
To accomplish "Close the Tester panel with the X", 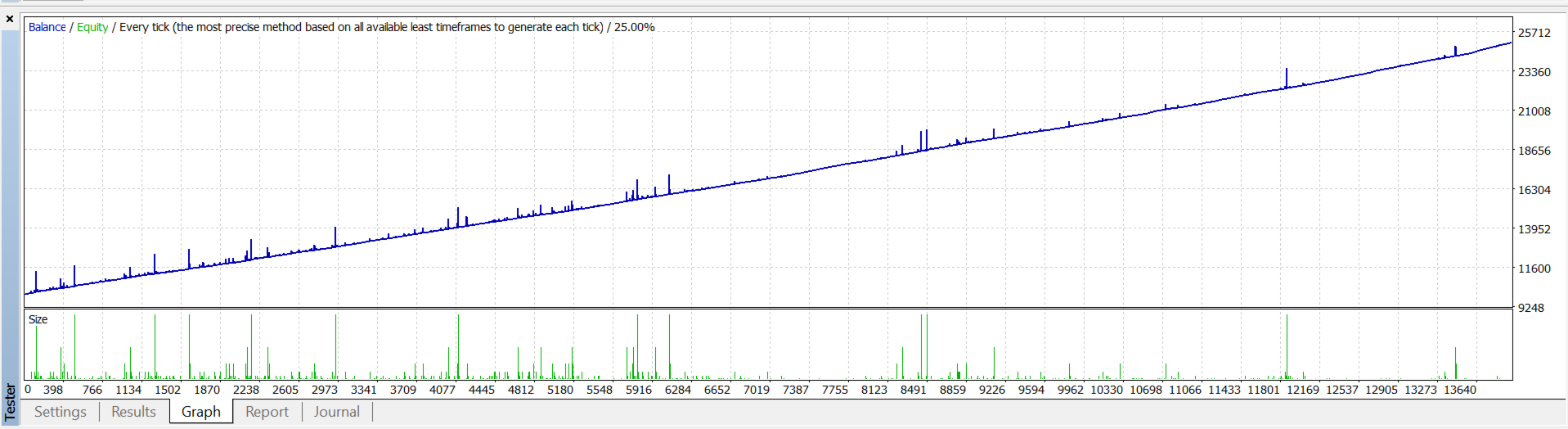I will pos(10,19).
